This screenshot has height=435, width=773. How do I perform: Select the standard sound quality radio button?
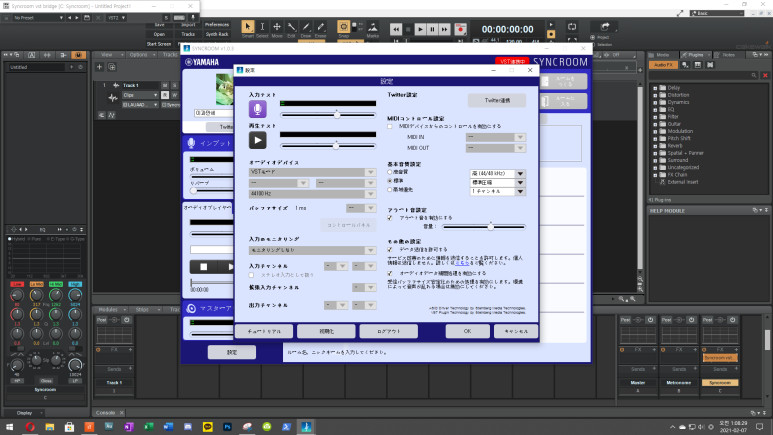tap(390, 181)
